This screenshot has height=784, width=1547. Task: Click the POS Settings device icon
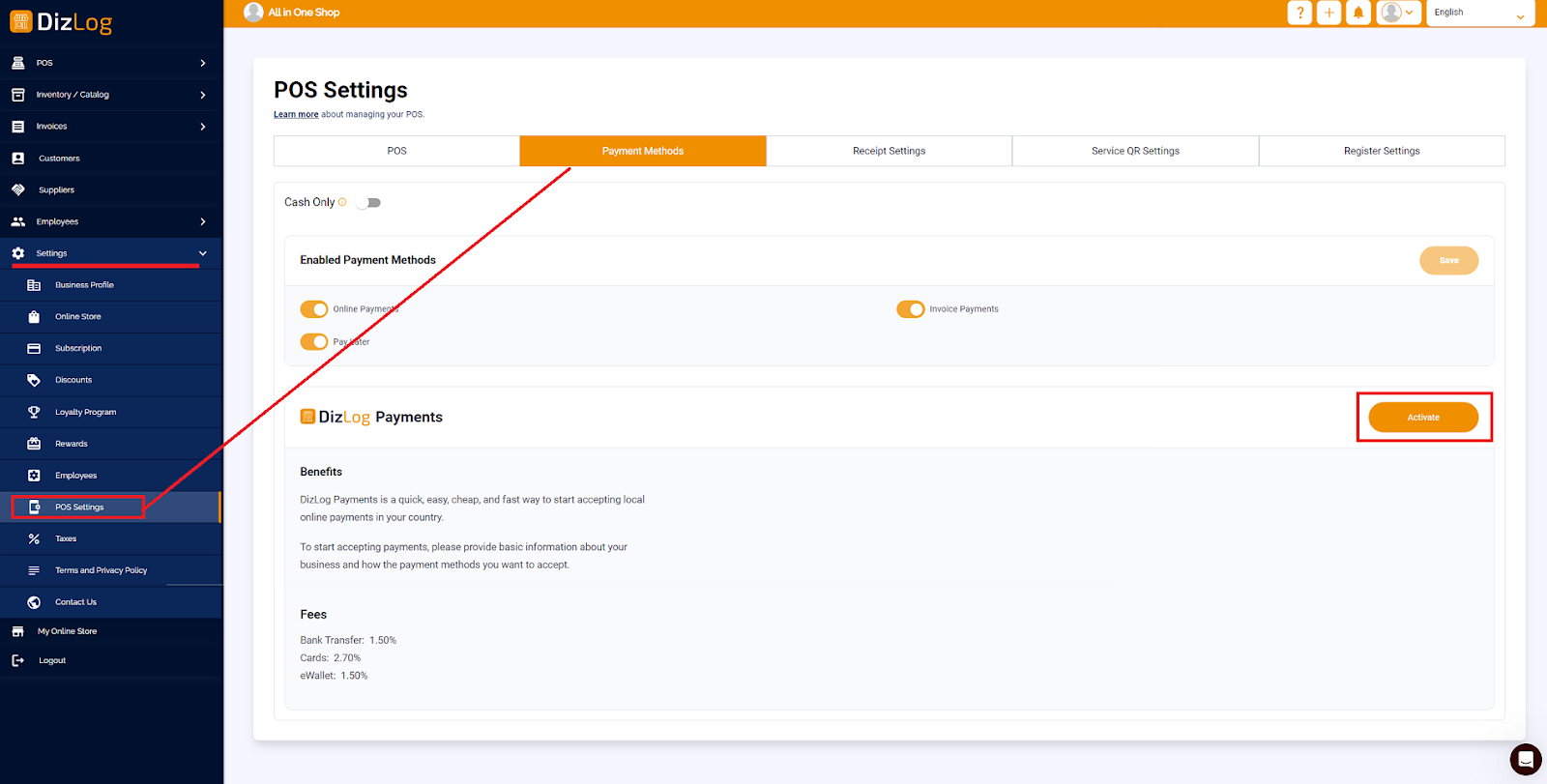pyautogui.click(x=34, y=507)
